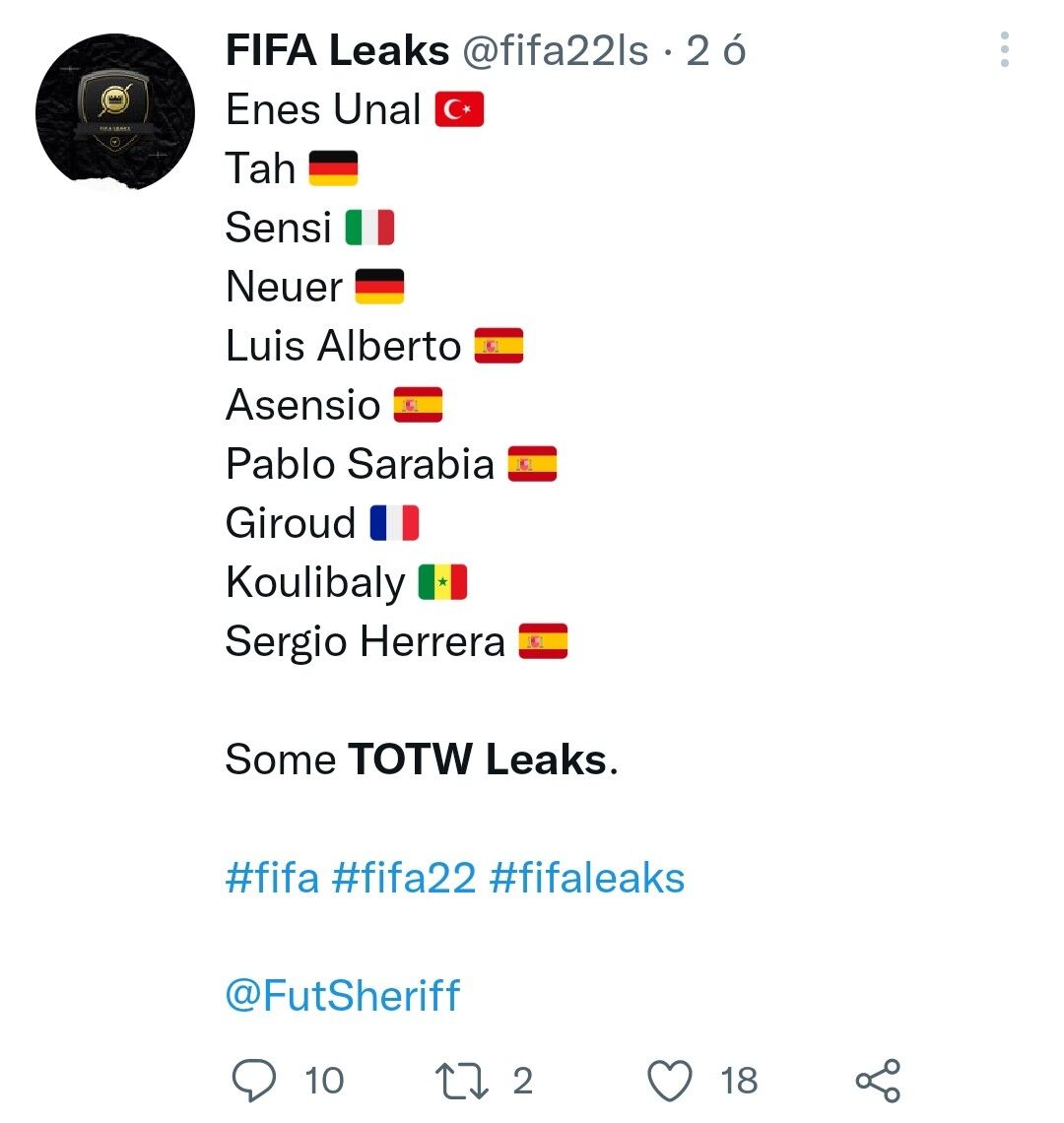The height and width of the screenshot is (1123, 1064).
Task: Open the #fifa hashtag
Action: [x=272, y=877]
